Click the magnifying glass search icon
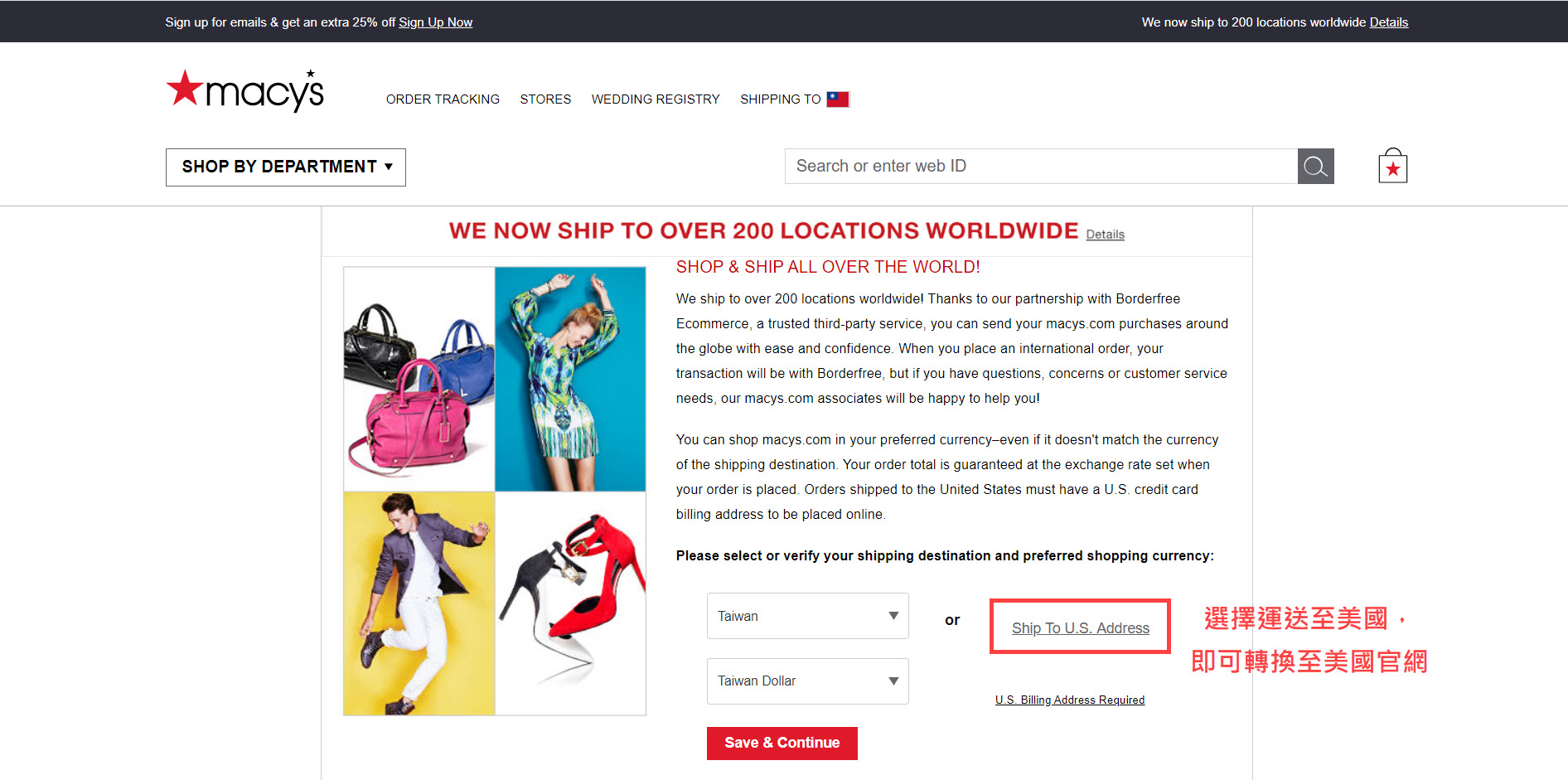The width and height of the screenshot is (1568, 780). coord(1315,167)
